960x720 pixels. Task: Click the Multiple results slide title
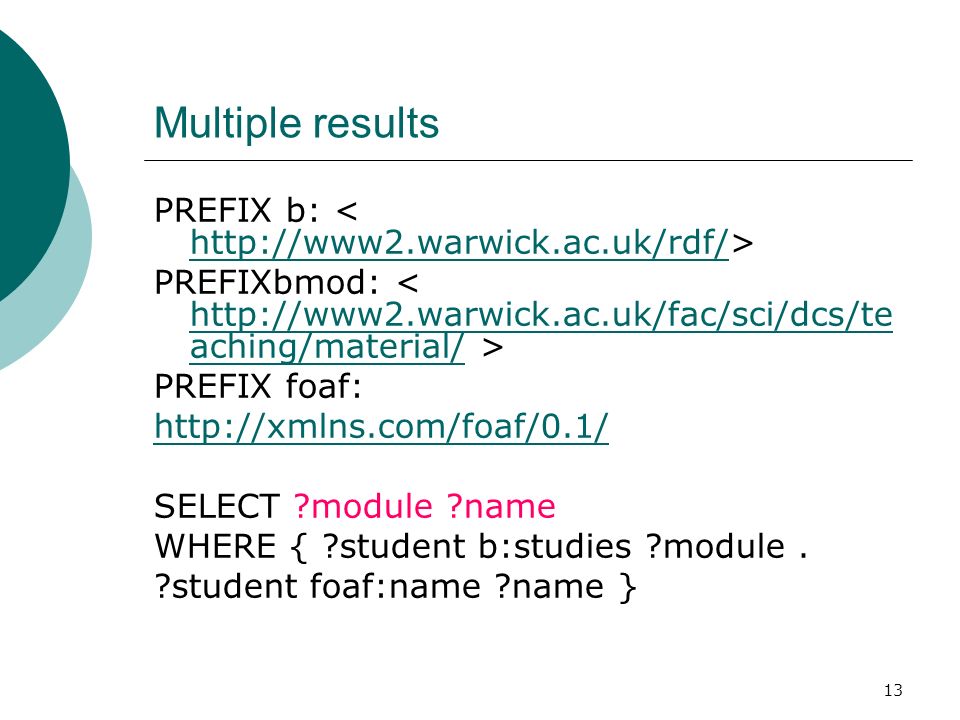(x=297, y=124)
